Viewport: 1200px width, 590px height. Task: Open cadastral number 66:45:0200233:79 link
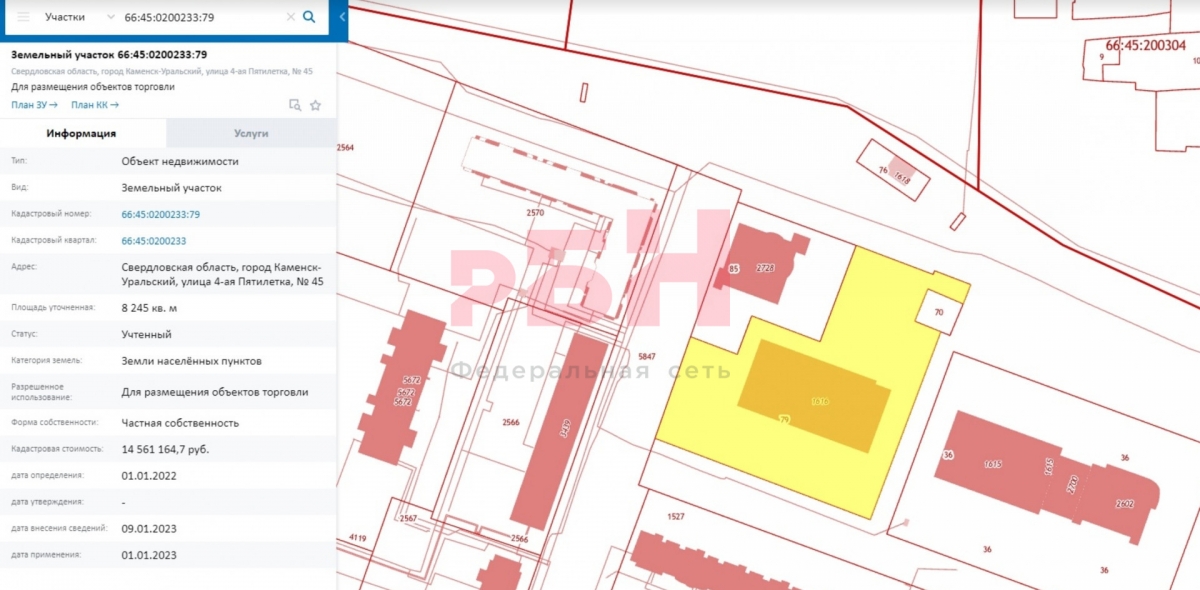pos(160,214)
